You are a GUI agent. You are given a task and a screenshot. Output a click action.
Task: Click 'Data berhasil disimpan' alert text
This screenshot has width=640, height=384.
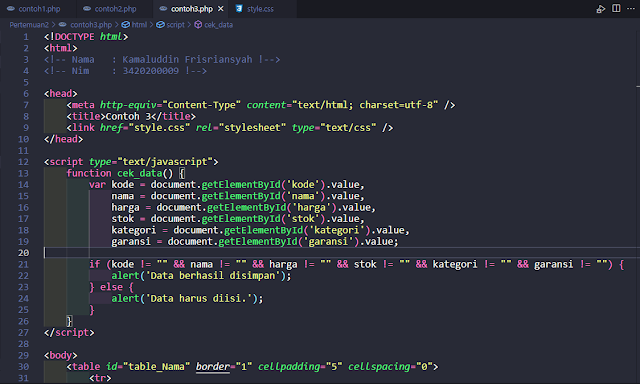213,276
